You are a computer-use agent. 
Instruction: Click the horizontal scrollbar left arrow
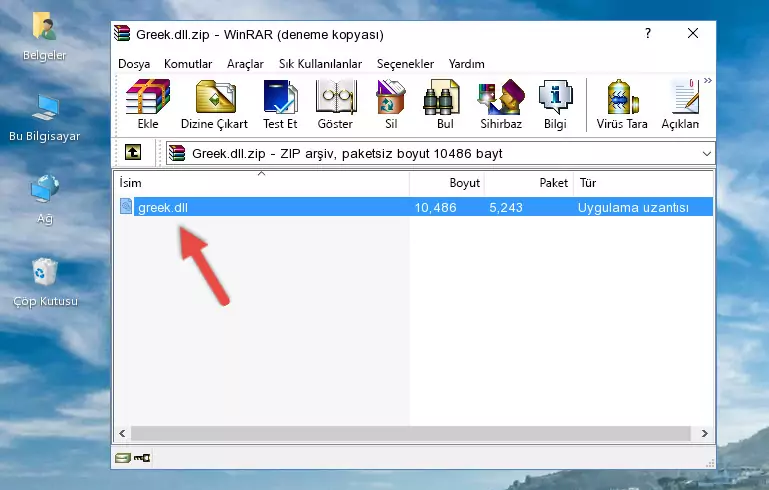click(122, 434)
